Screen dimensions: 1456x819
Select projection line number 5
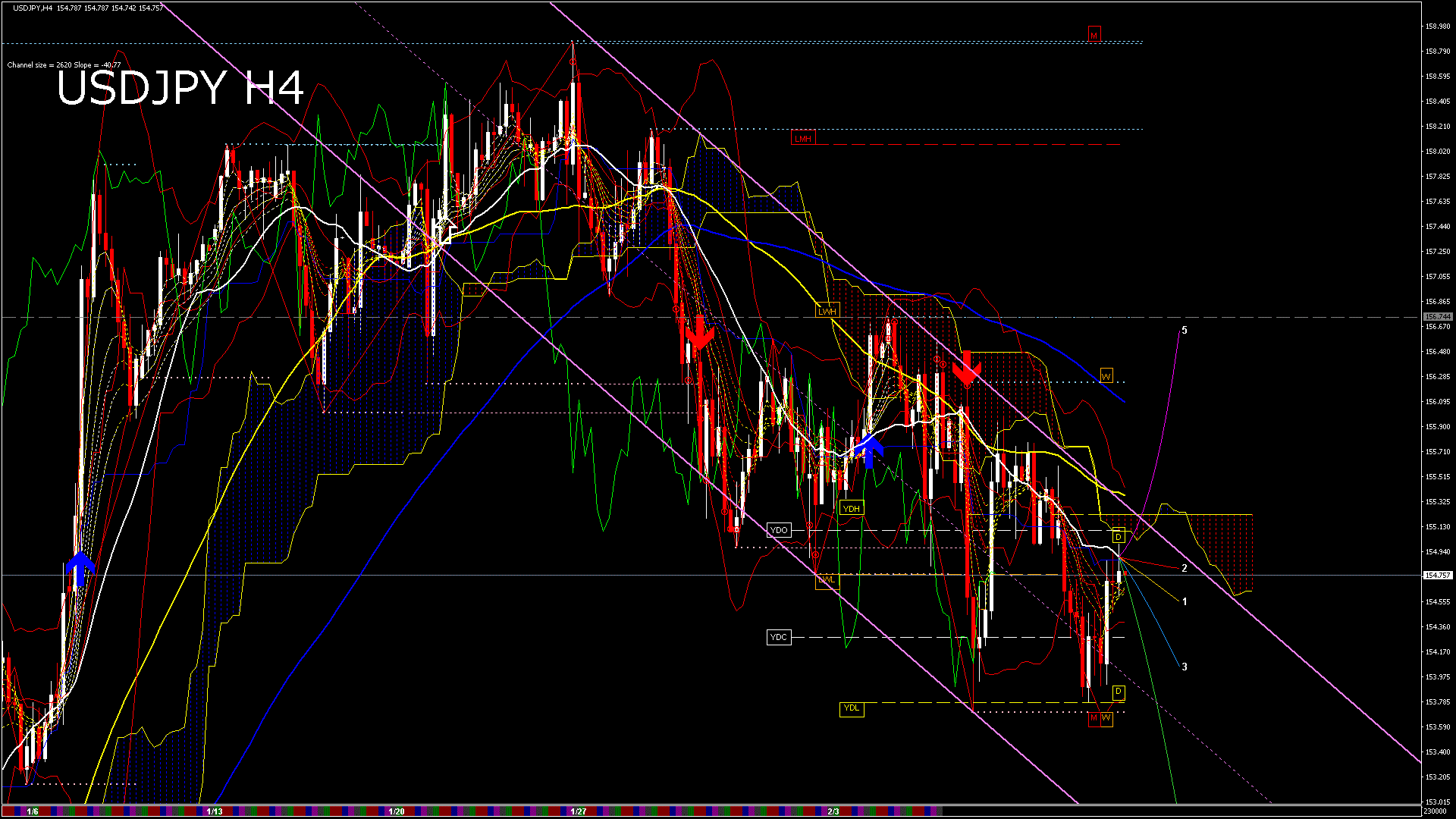[x=1185, y=331]
